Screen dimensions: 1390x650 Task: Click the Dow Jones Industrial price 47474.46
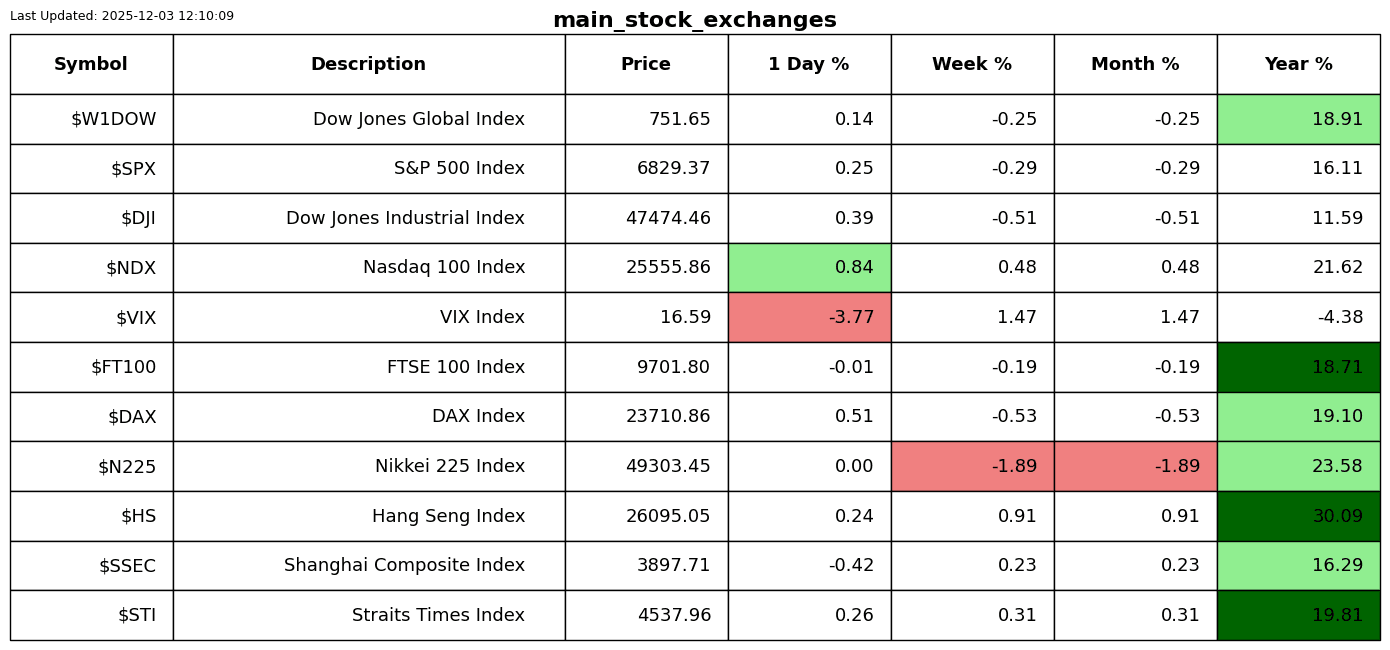pos(668,219)
